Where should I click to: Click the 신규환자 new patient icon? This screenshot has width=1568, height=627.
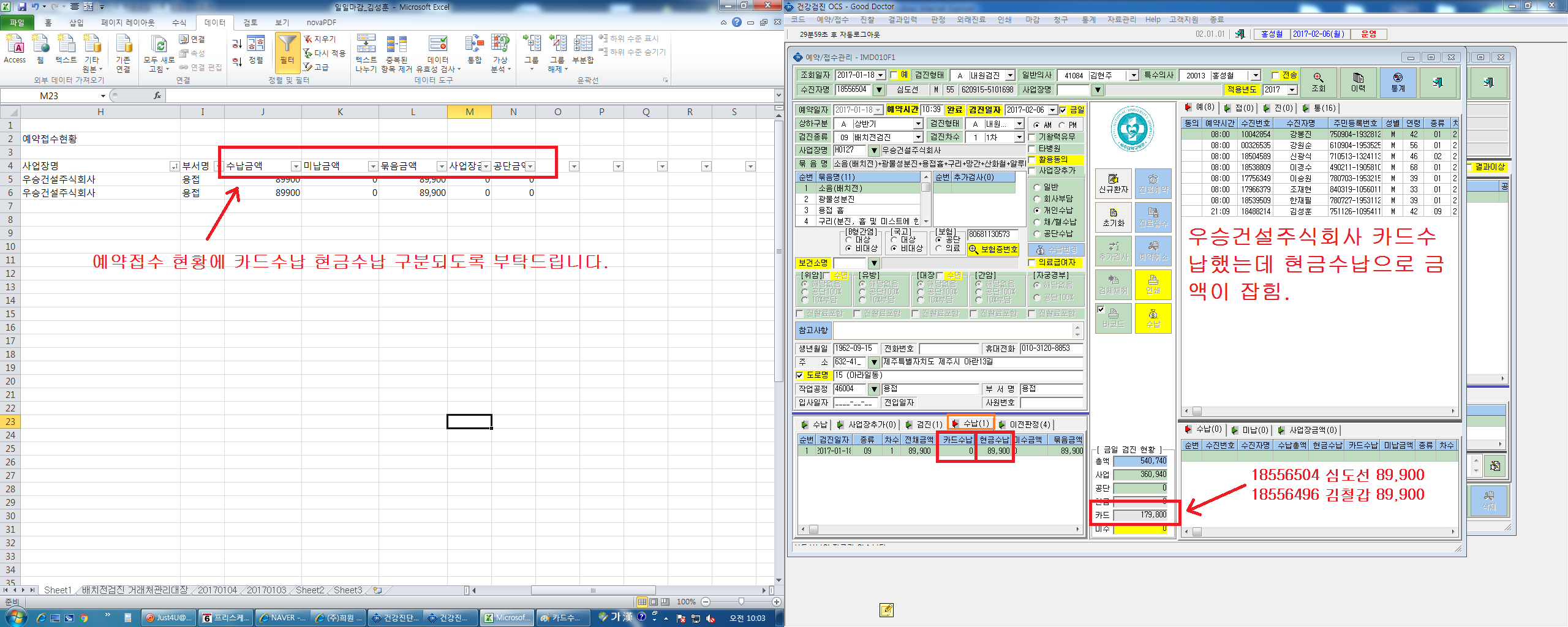pyautogui.click(x=1113, y=183)
